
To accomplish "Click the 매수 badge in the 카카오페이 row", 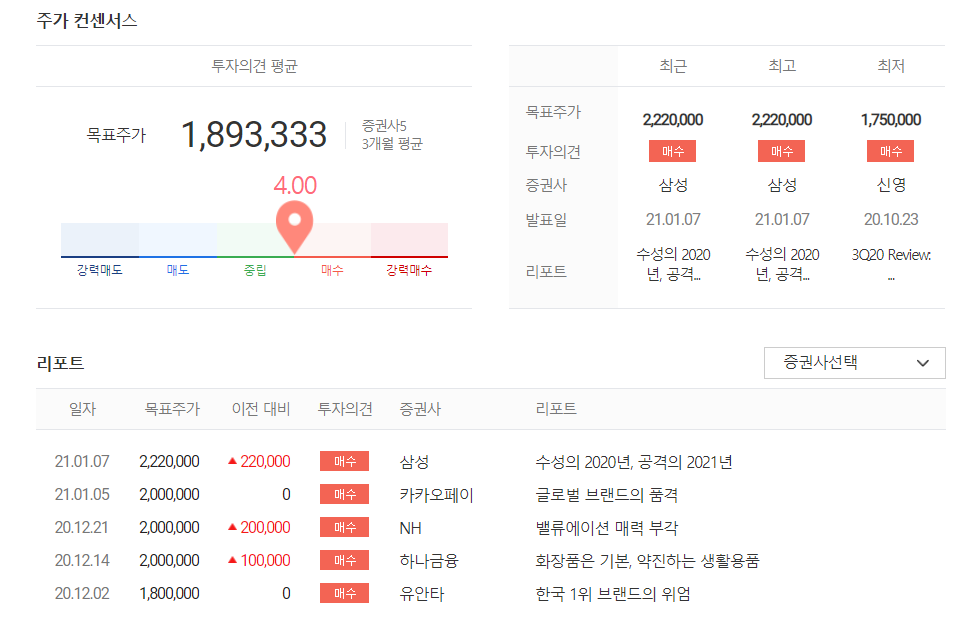I will coord(345,494).
